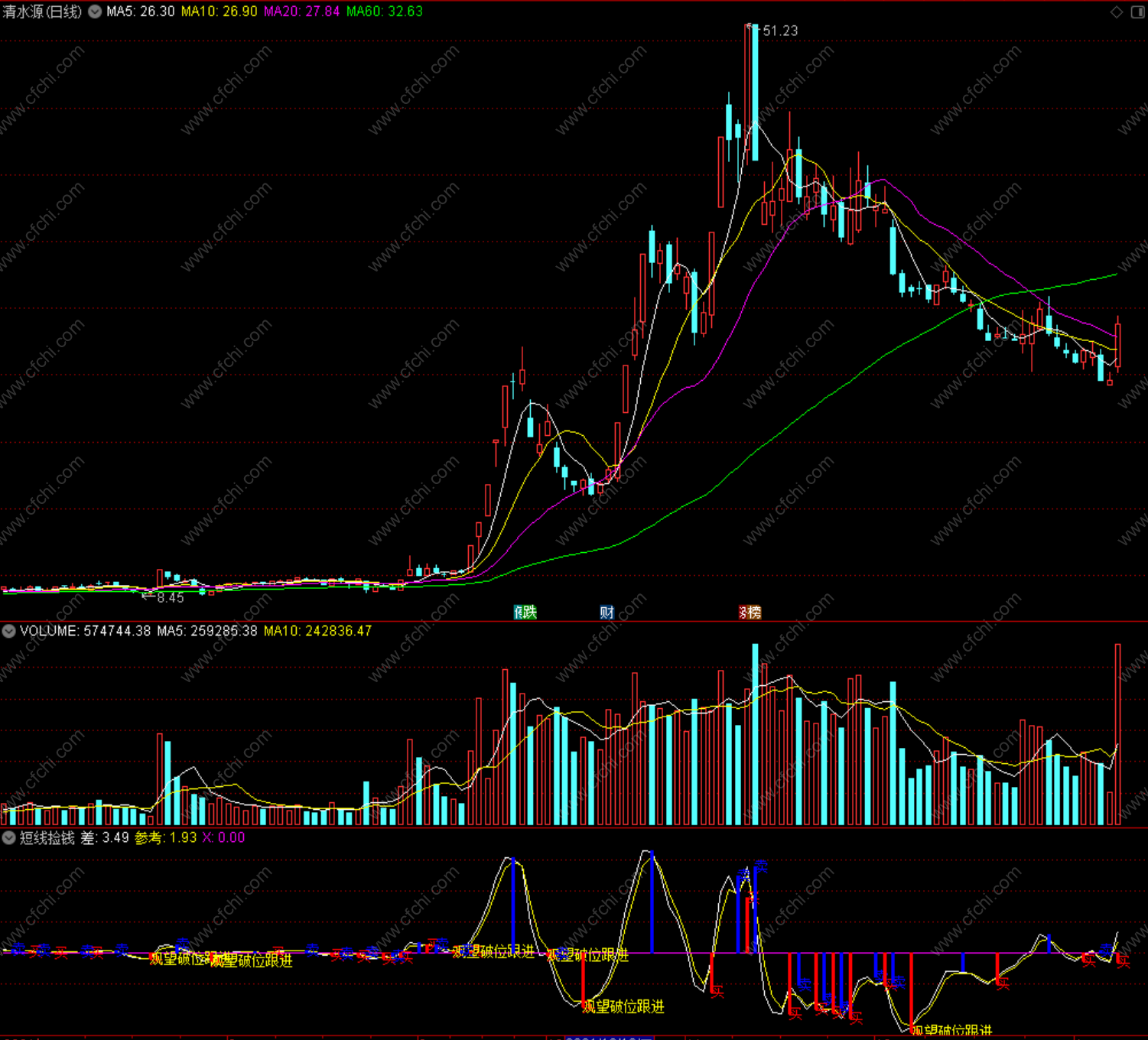1148x1040 pixels.
Task: Open the 短线捡钱 indicator dropdown arrow
Action: pos(9,837)
